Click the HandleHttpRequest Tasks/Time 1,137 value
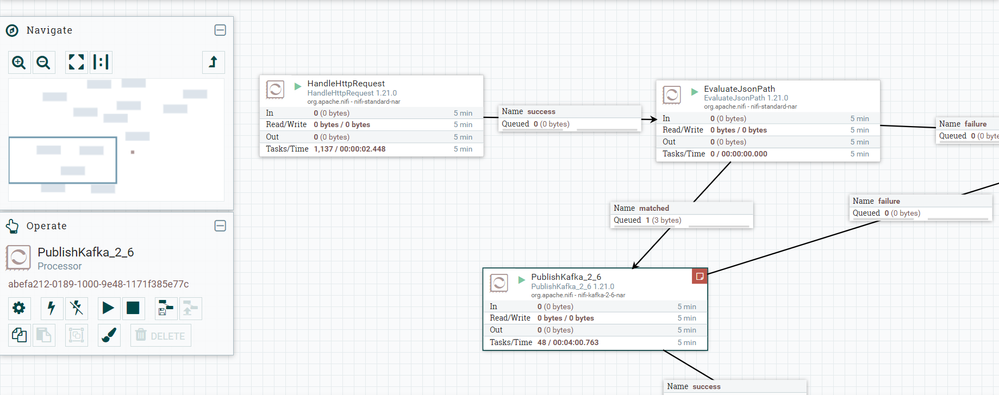 (x=349, y=149)
